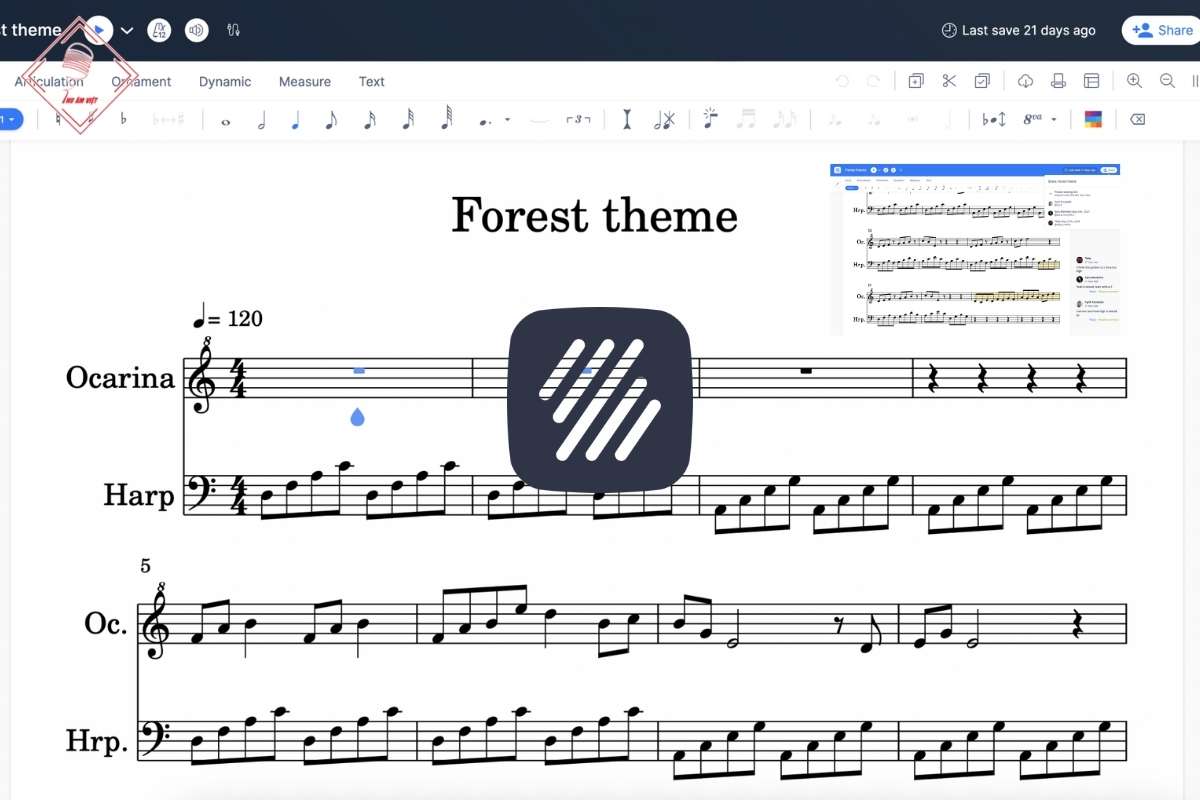This screenshot has width=1200, height=800.
Task: Zoom in on the score
Action: coord(1134,81)
